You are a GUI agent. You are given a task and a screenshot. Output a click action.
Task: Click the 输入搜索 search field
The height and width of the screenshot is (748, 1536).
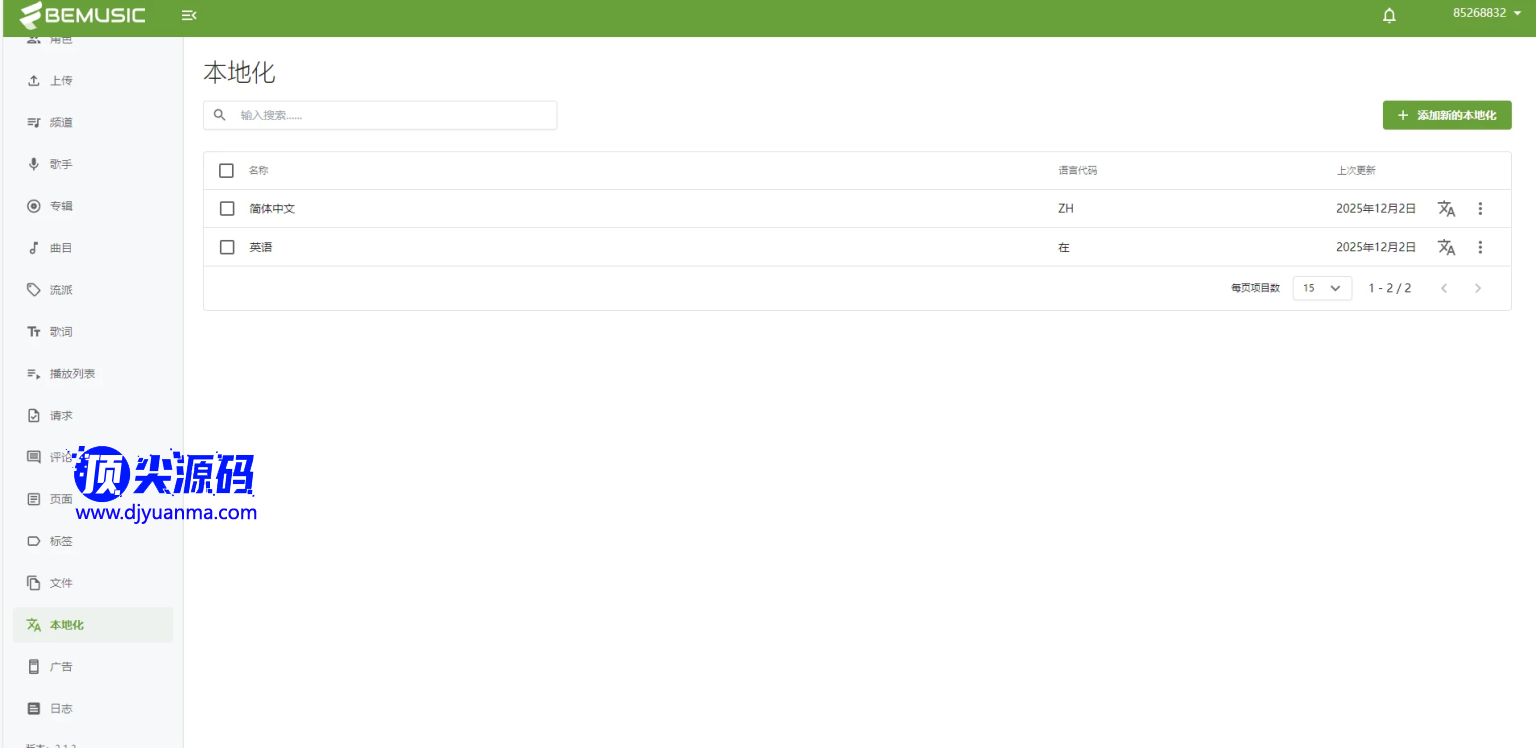[x=390, y=115]
